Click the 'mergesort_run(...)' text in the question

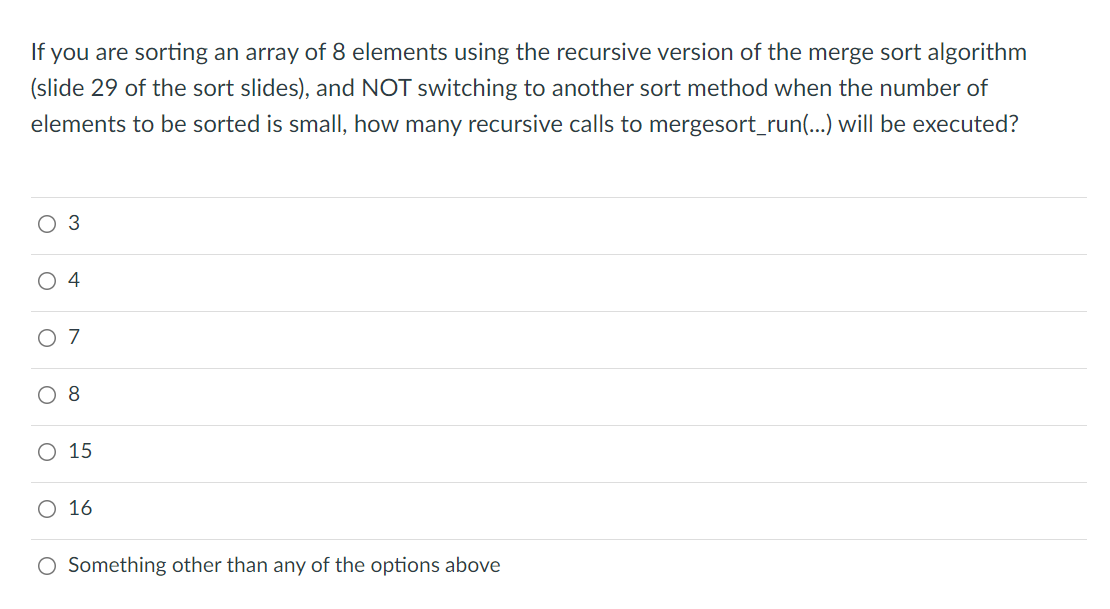coord(740,125)
